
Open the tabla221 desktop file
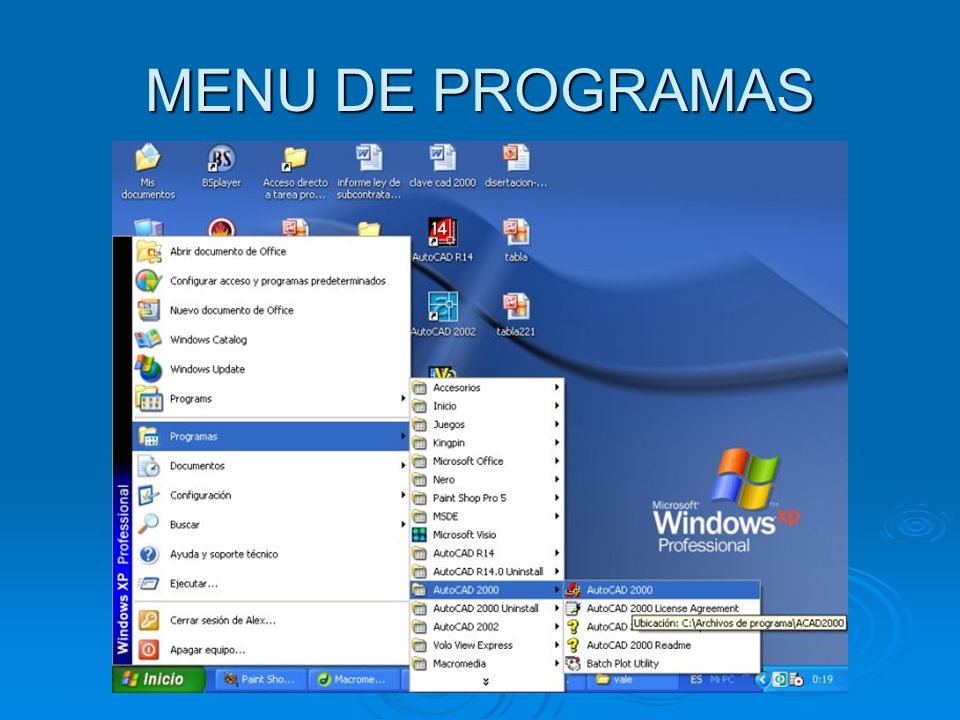click(516, 315)
